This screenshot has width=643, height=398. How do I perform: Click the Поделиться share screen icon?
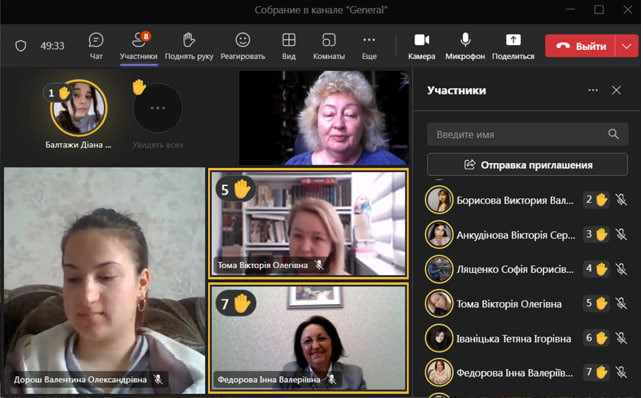513,40
